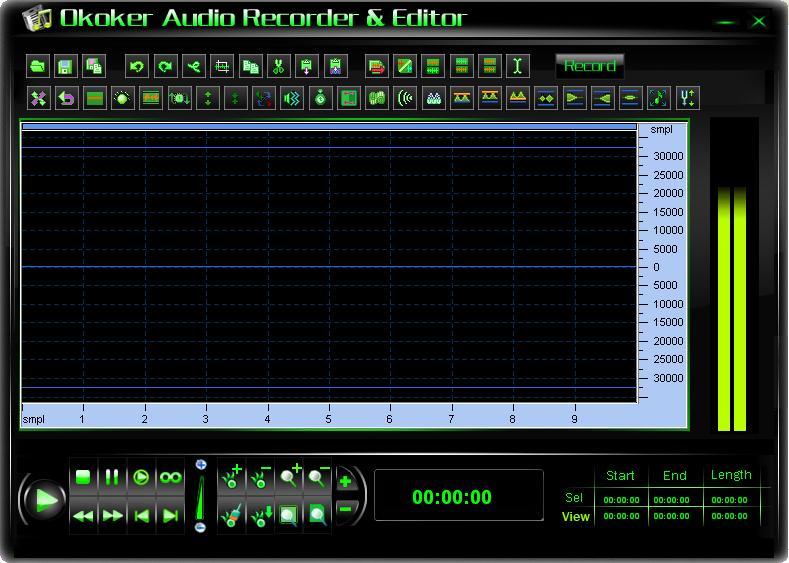Click the I-beam cursor icon in top toolbar

(518, 66)
